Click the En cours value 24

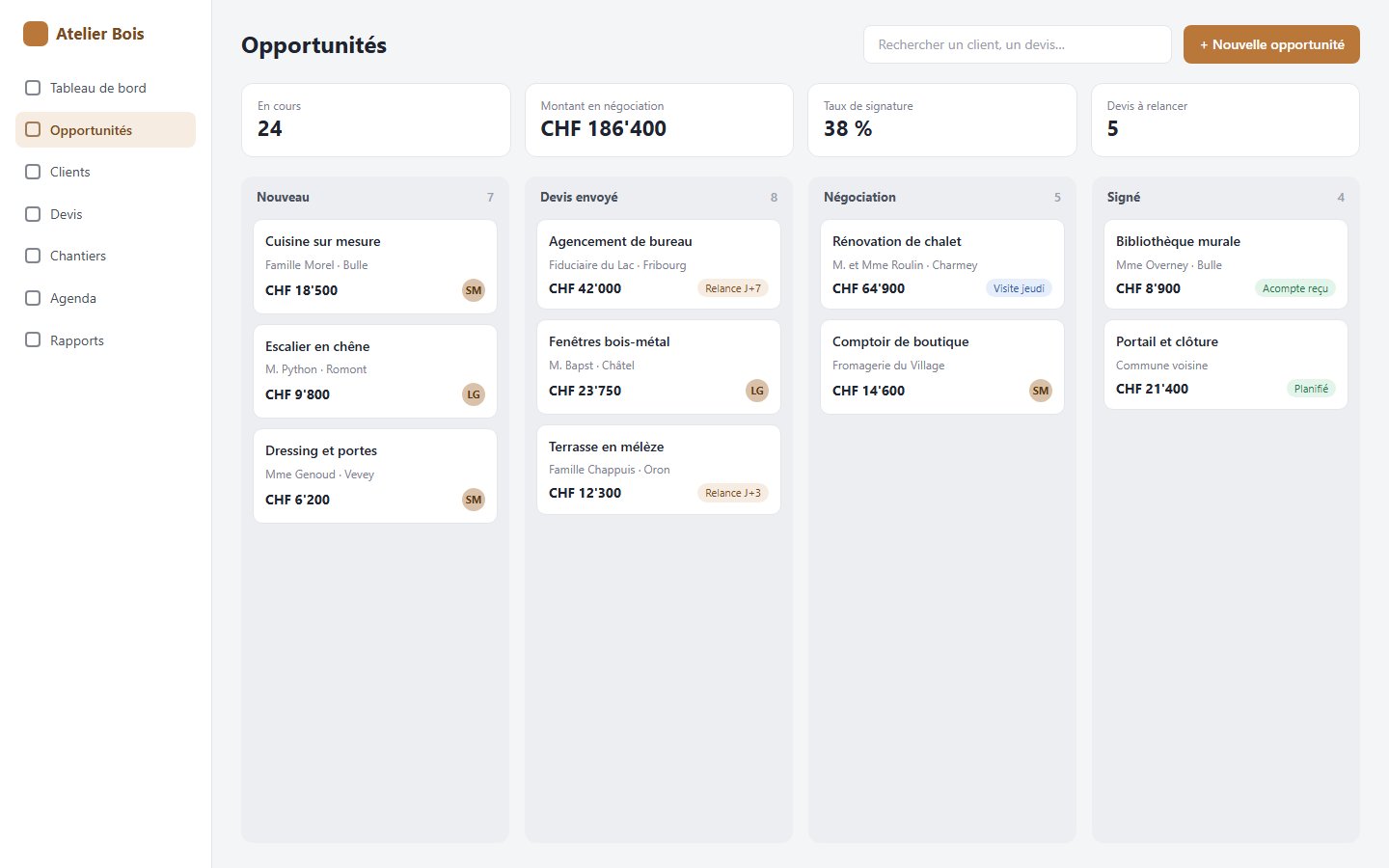(270, 128)
